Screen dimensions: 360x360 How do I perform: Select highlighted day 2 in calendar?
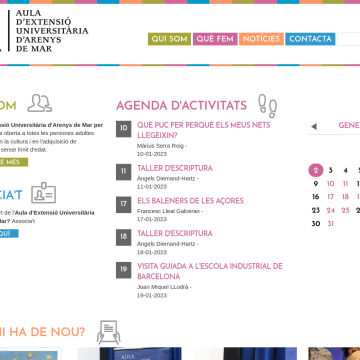316,170
